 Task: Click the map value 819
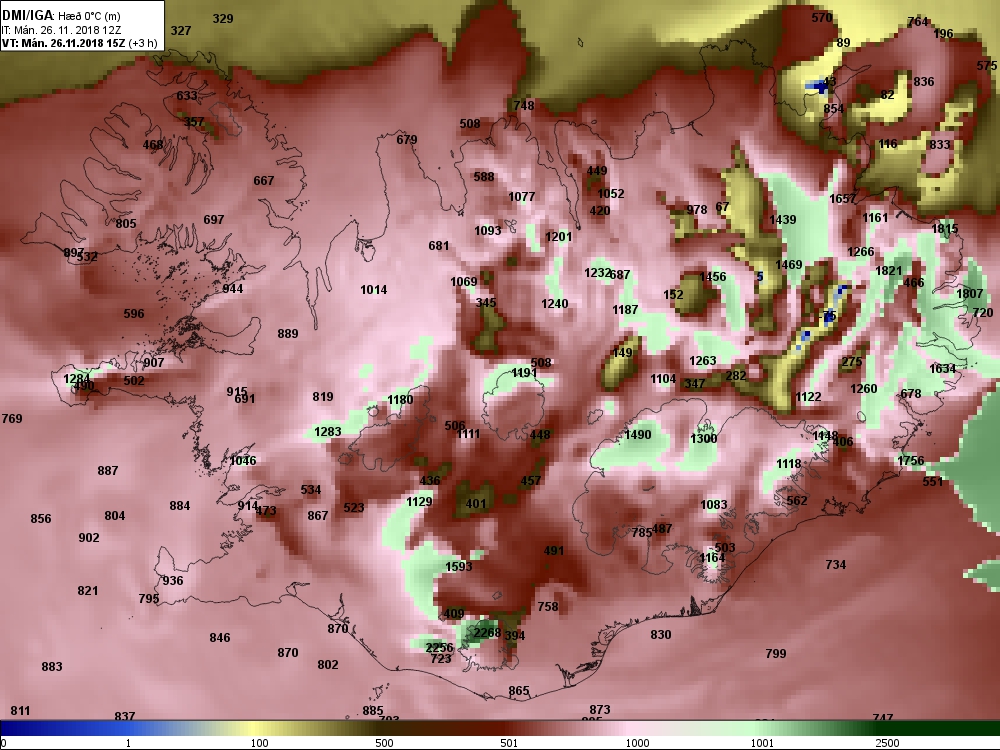(x=323, y=396)
